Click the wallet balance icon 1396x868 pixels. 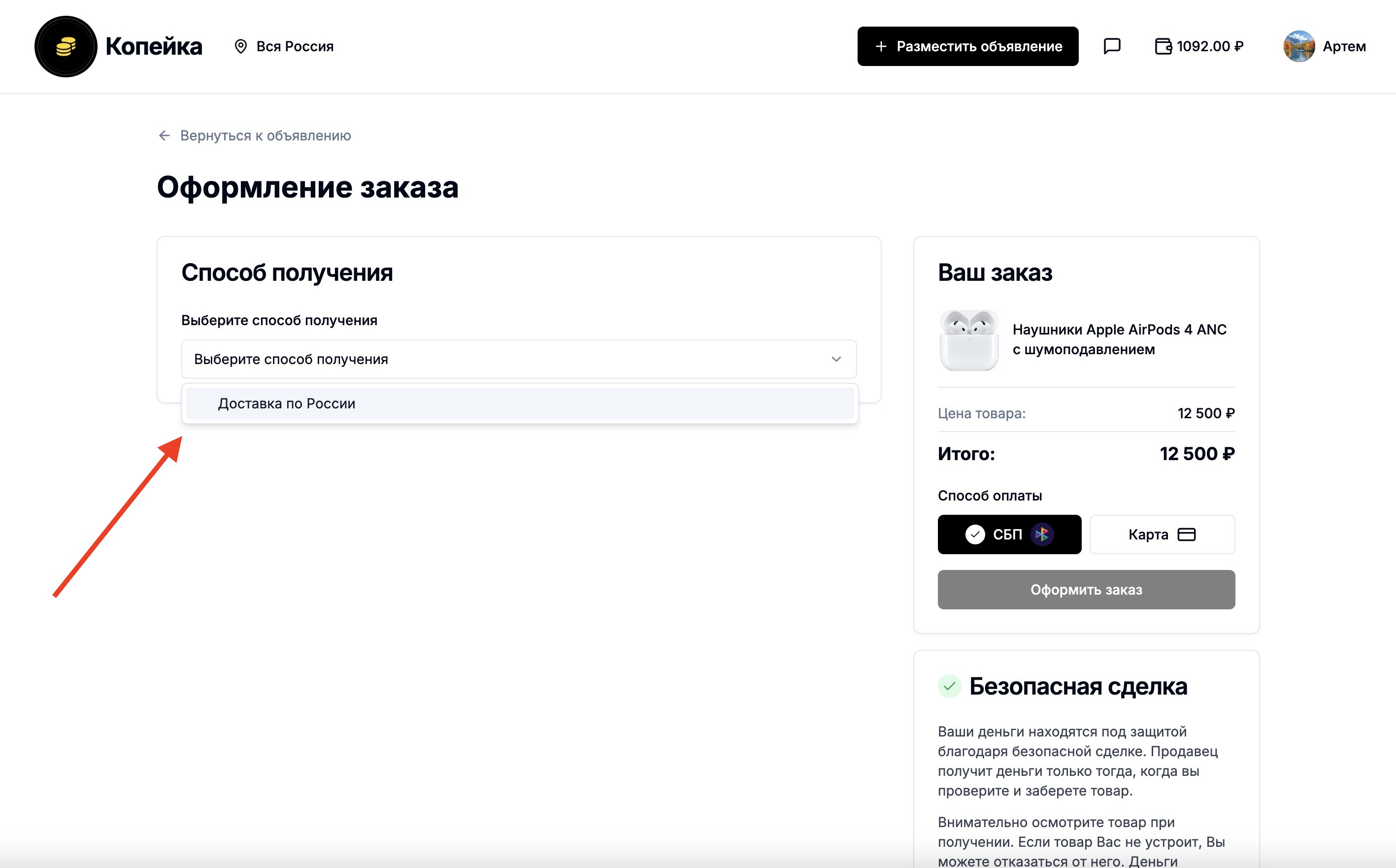click(1164, 46)
